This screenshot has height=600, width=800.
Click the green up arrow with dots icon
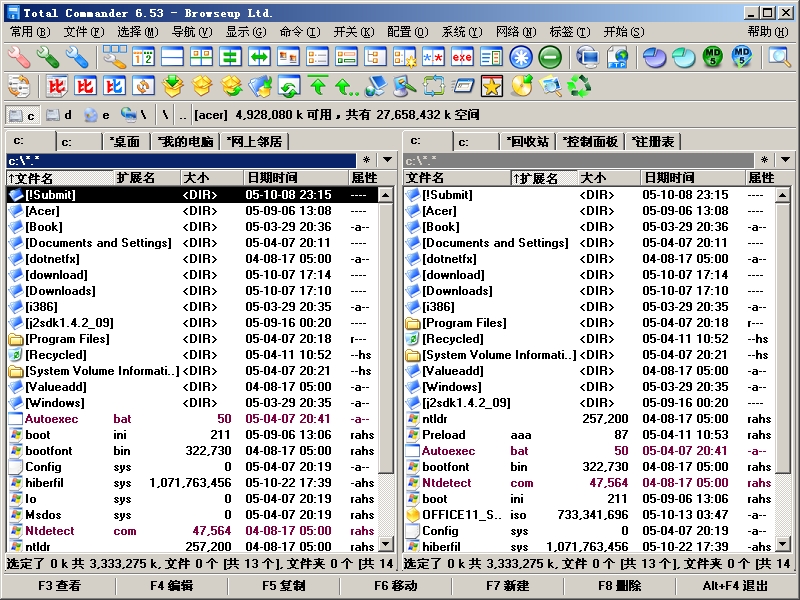point(347,86)
